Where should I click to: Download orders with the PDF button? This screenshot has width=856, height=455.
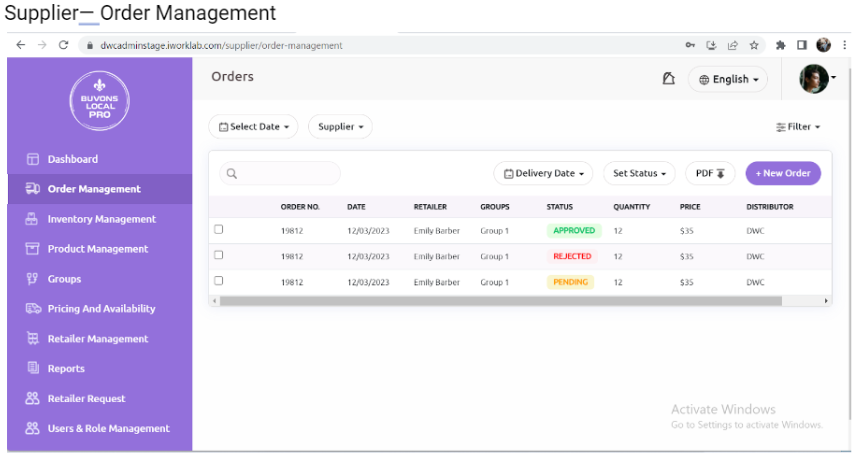click(709, 173)
